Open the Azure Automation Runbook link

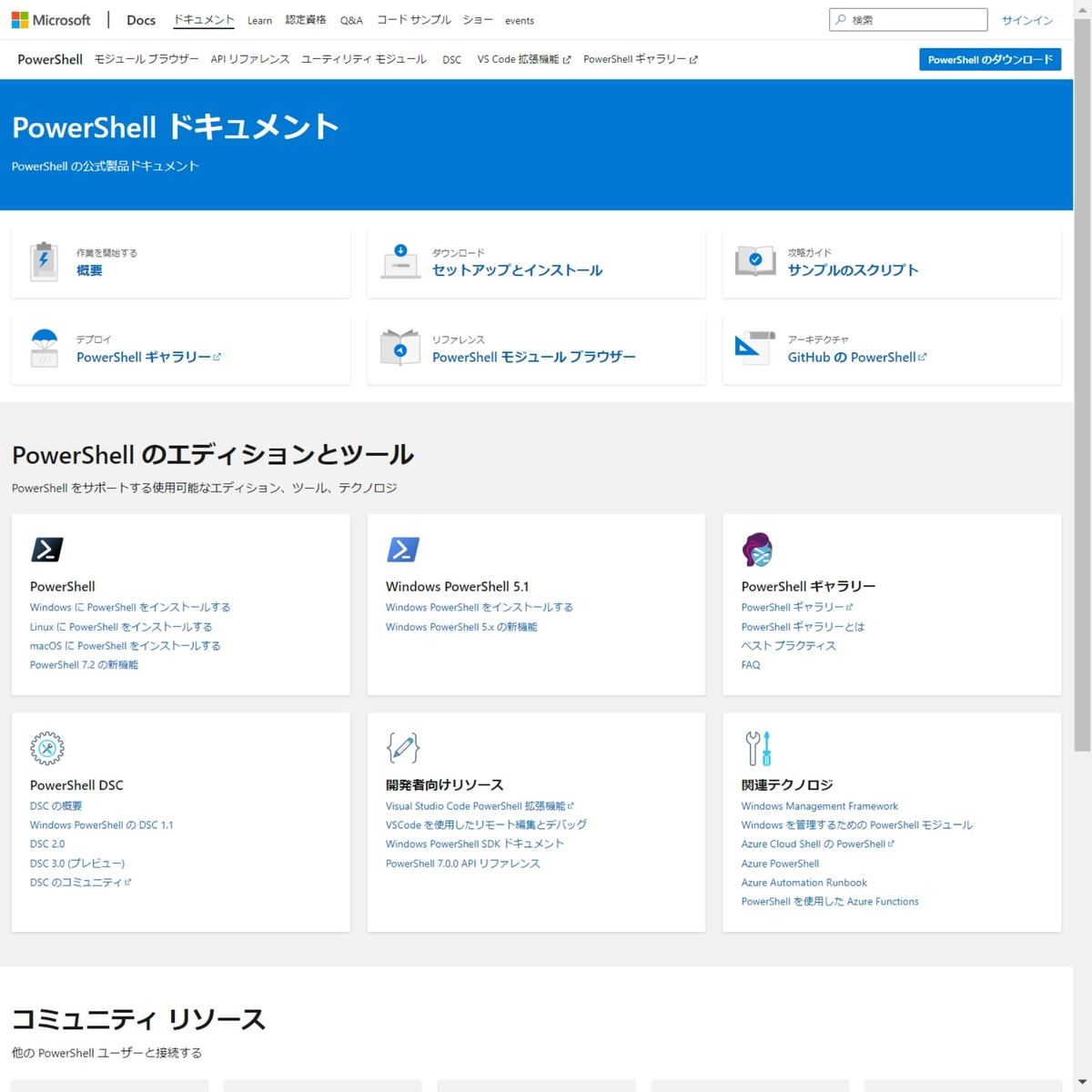[x=804, y=882]
